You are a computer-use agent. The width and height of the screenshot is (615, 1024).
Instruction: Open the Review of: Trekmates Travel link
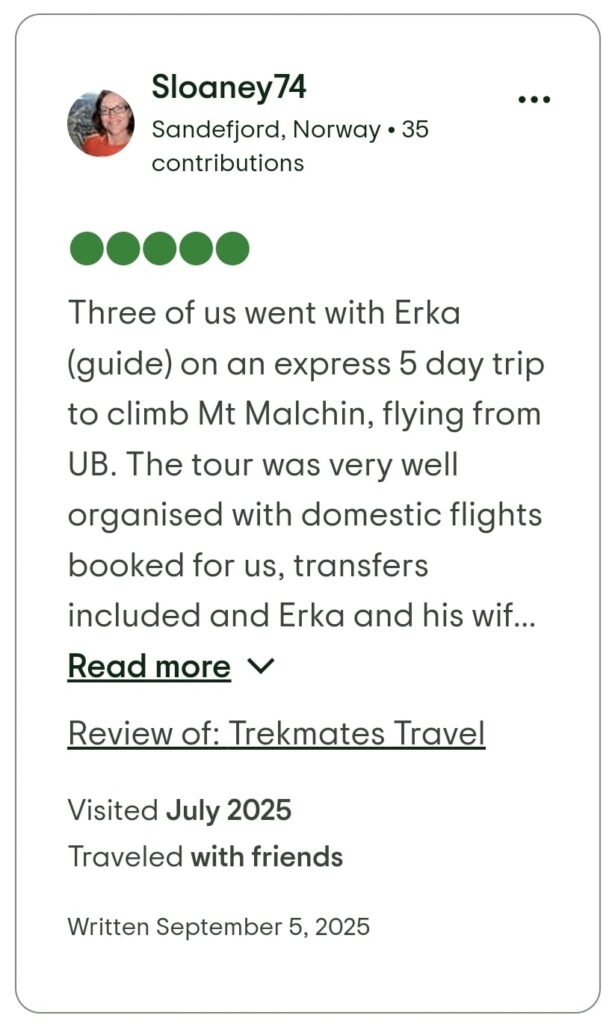coord(276,733)
